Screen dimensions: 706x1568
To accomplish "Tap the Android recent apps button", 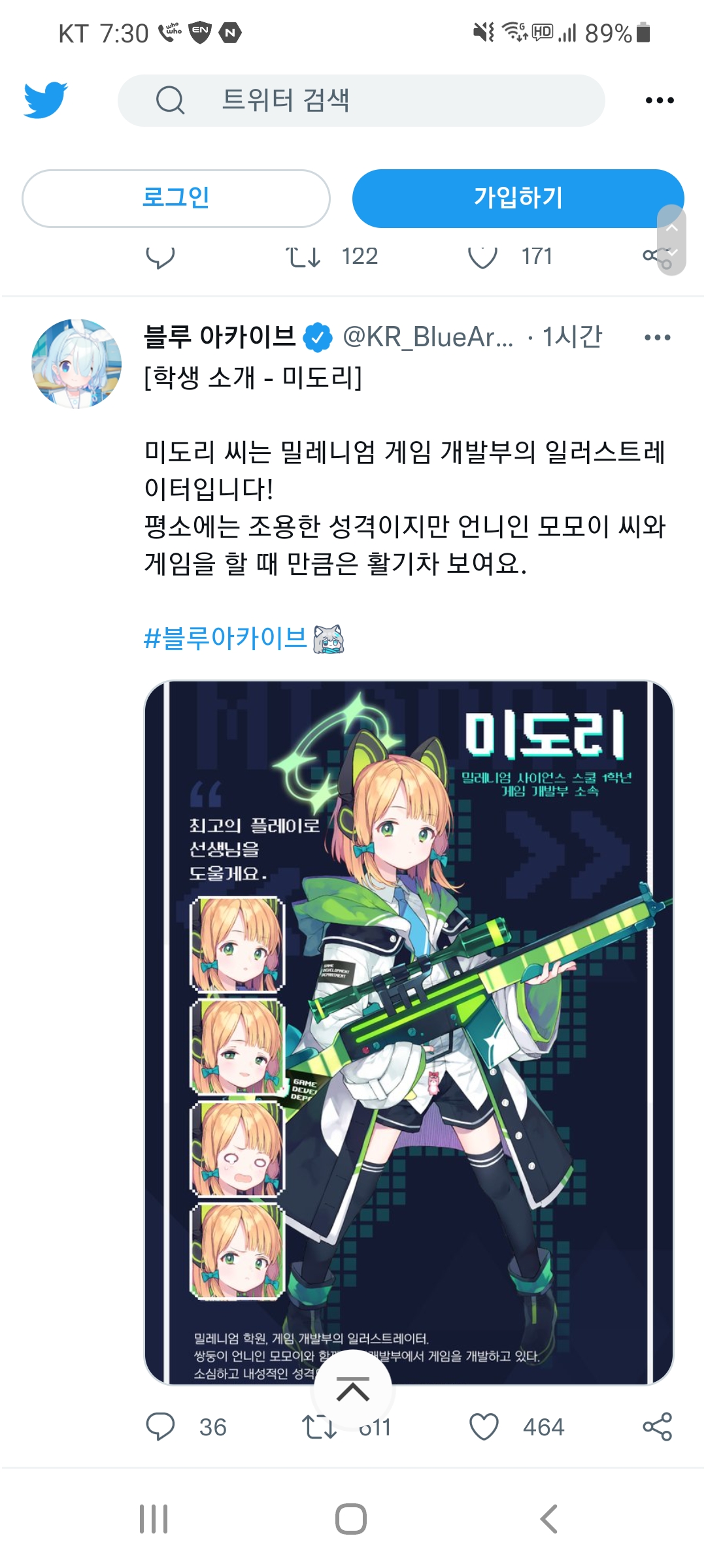I will point(154,1519).
